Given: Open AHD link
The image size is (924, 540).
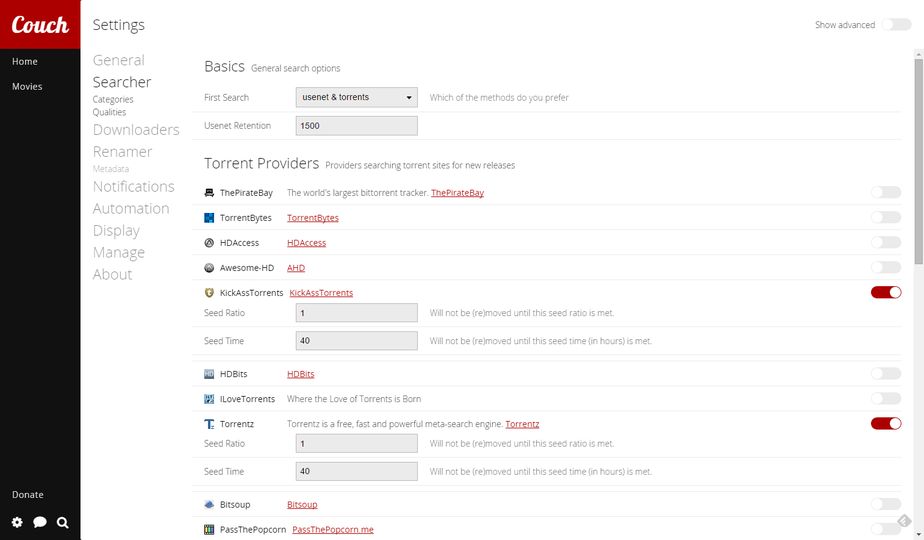Looking at the screenshot, I should pos(296,268).
